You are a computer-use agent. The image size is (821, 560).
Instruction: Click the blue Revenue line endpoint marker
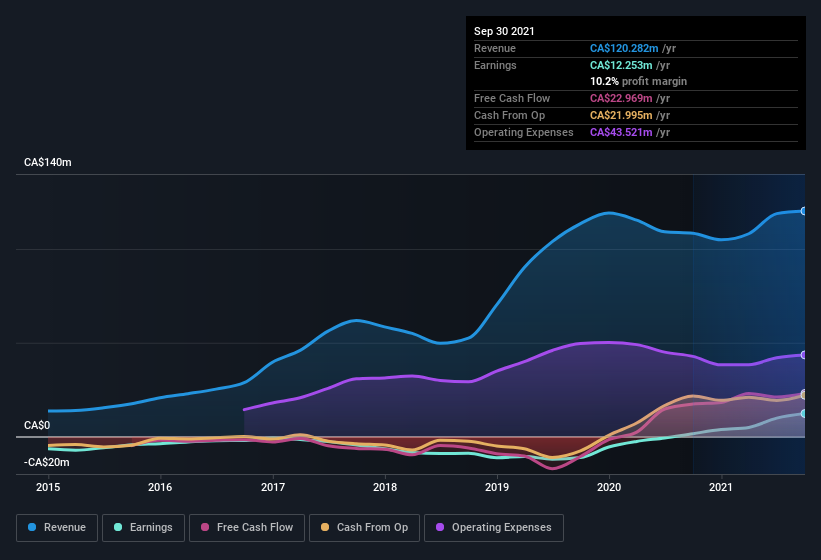click(x=804, y=211)
